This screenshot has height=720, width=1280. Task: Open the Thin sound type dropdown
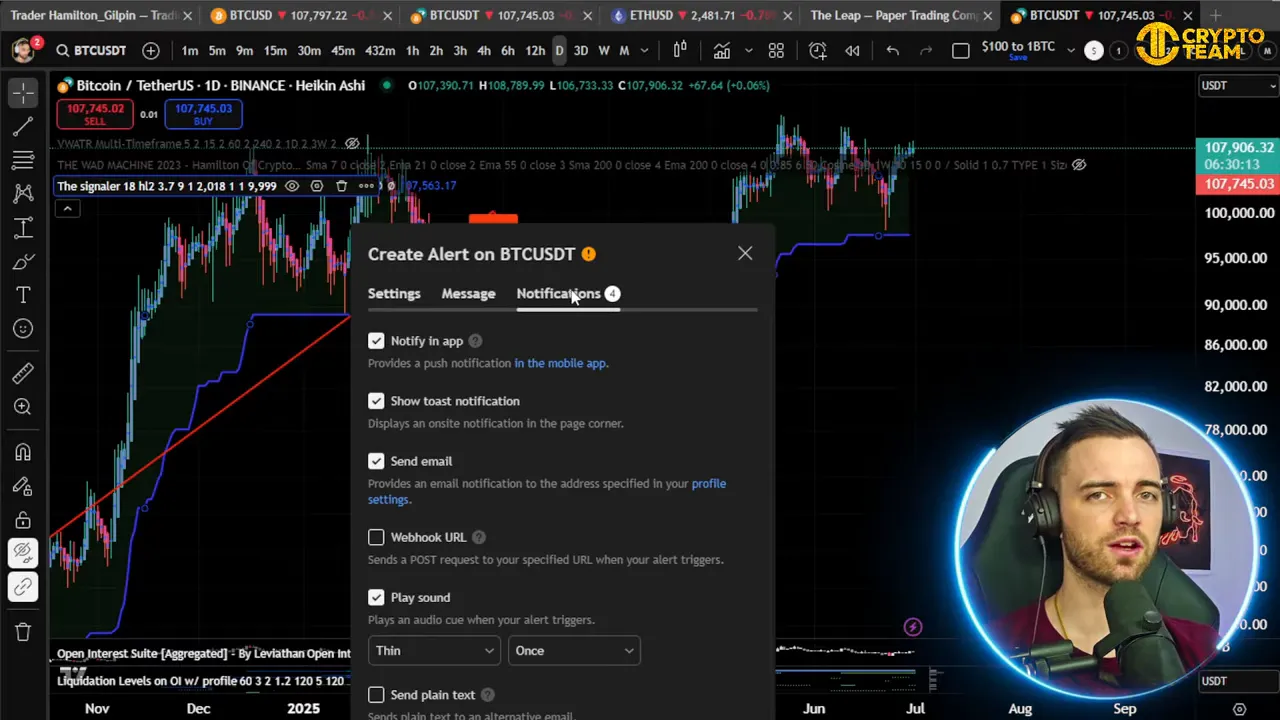pos(434,651)
